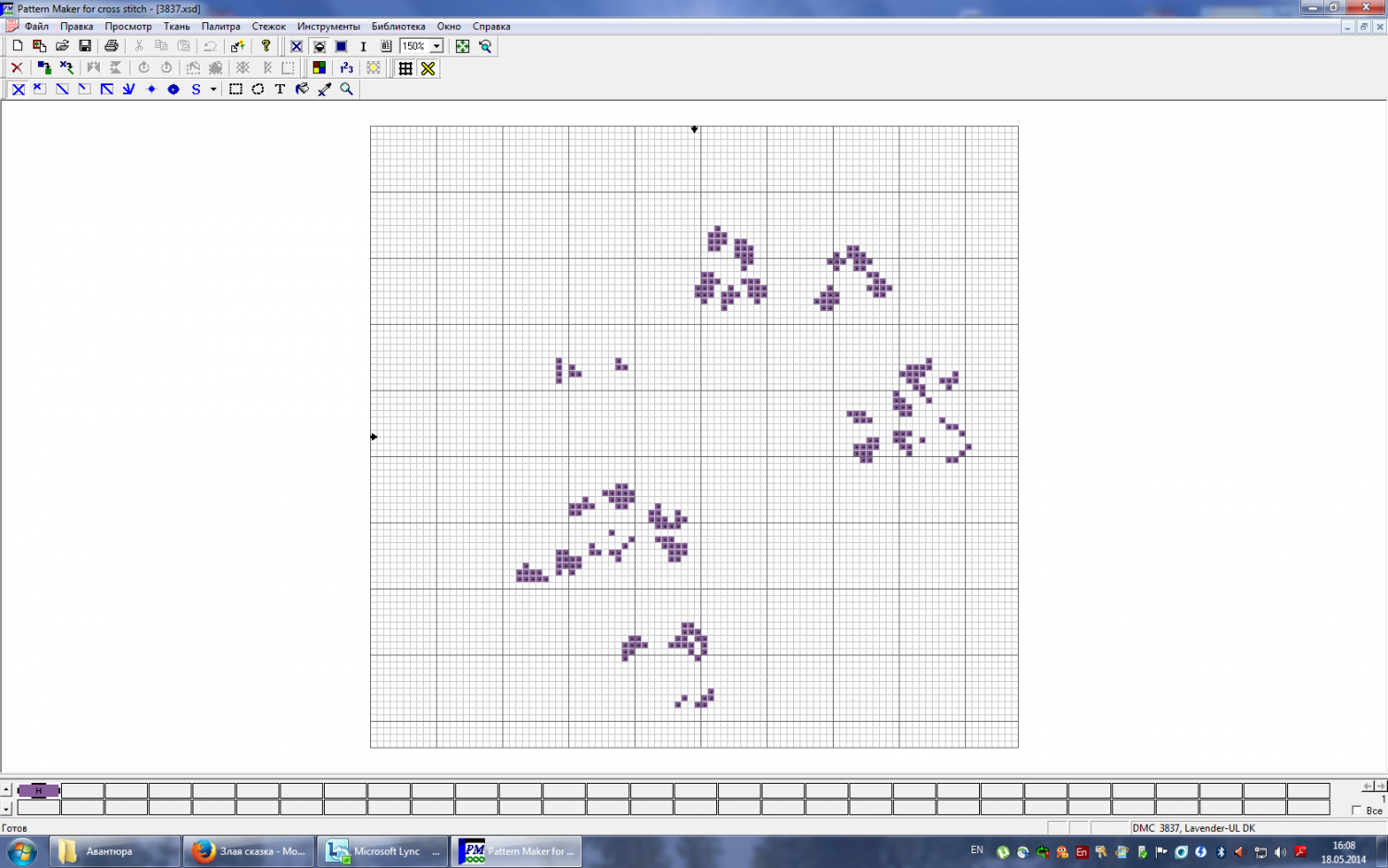Pick the magnifier zoom tool
This screenshot has height=868, width=1388.
tap(347, 90)
